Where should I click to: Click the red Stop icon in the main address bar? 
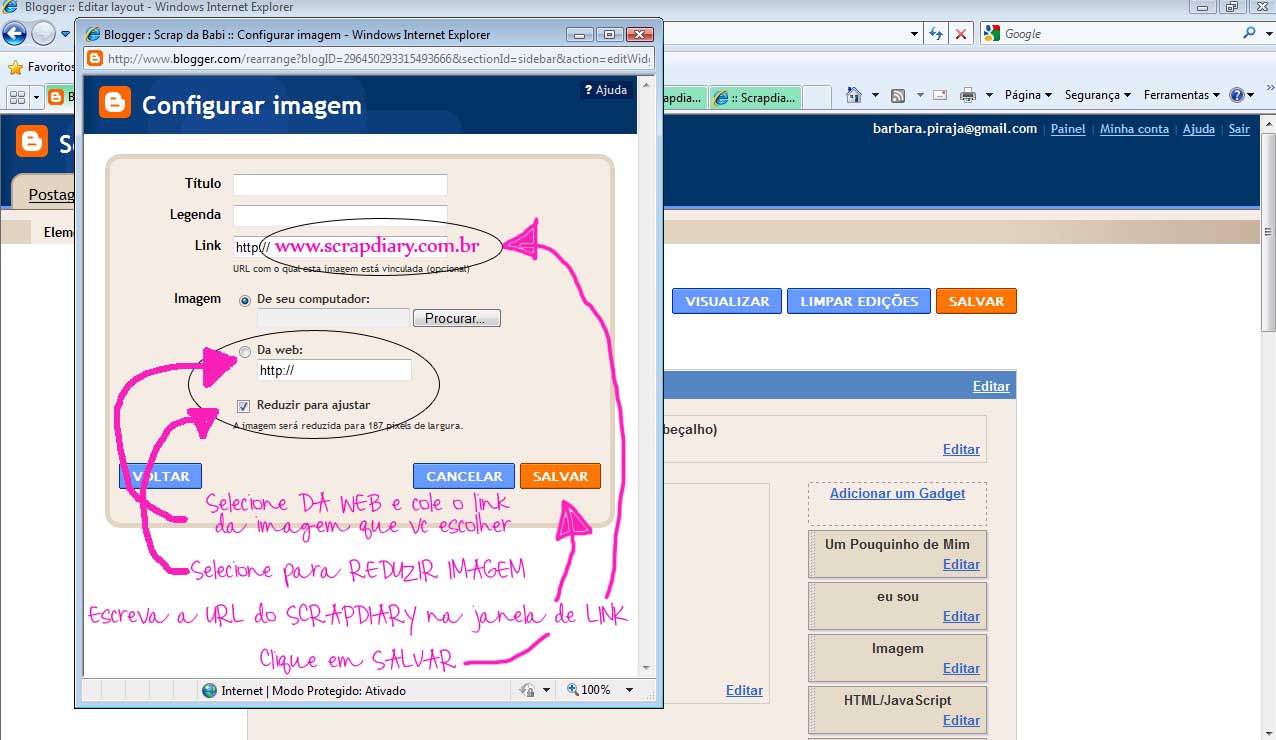pyautogui.click(x=961, y=34)
